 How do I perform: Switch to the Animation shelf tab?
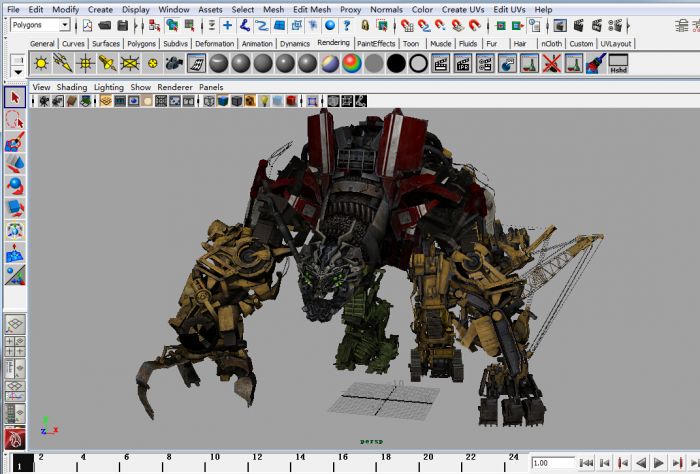[x=257, y=44]
